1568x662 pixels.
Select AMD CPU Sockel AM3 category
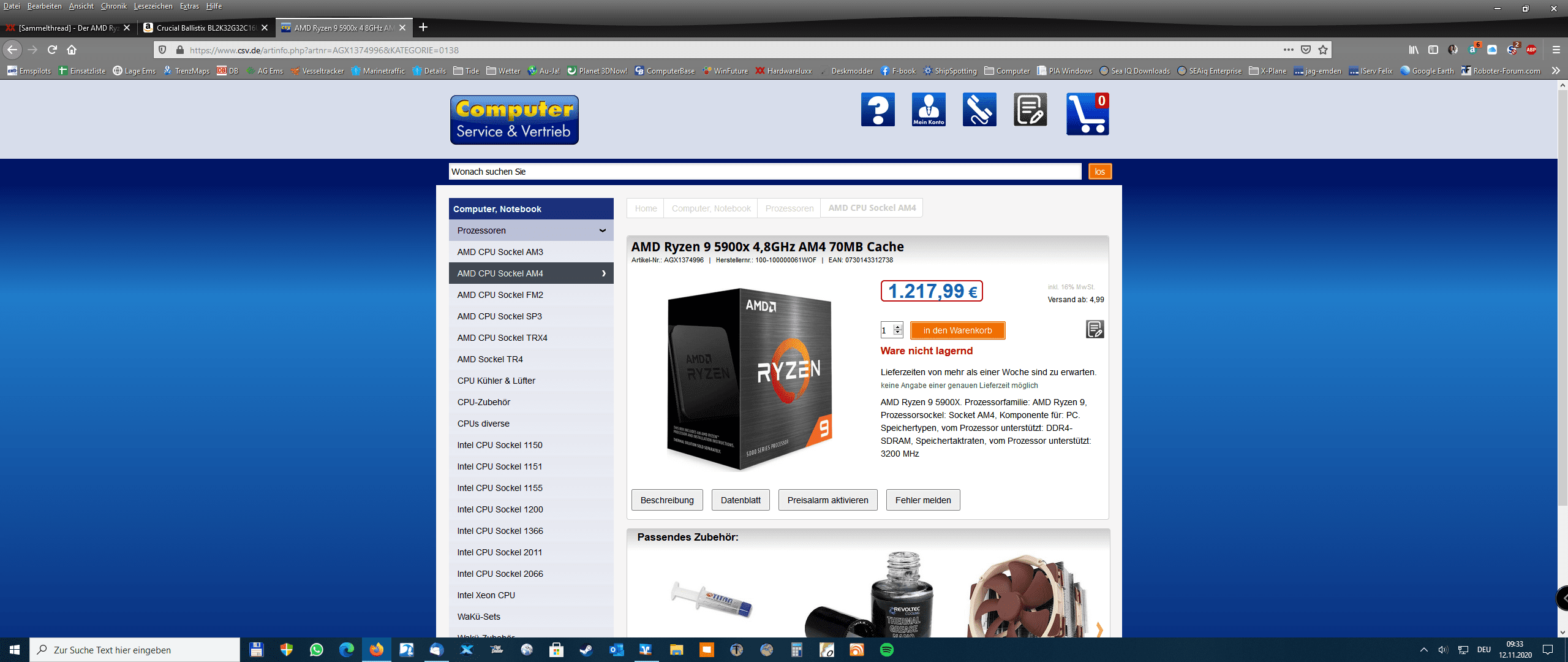click(x=531, y=252)
